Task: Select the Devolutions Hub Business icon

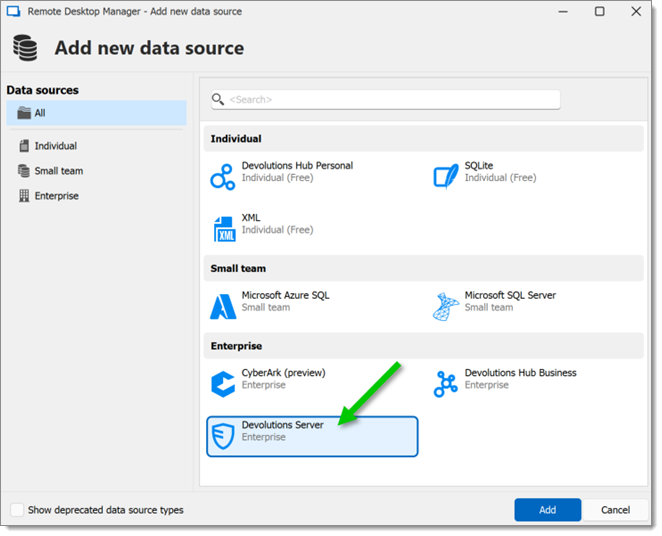Action: tap(446, 384)
